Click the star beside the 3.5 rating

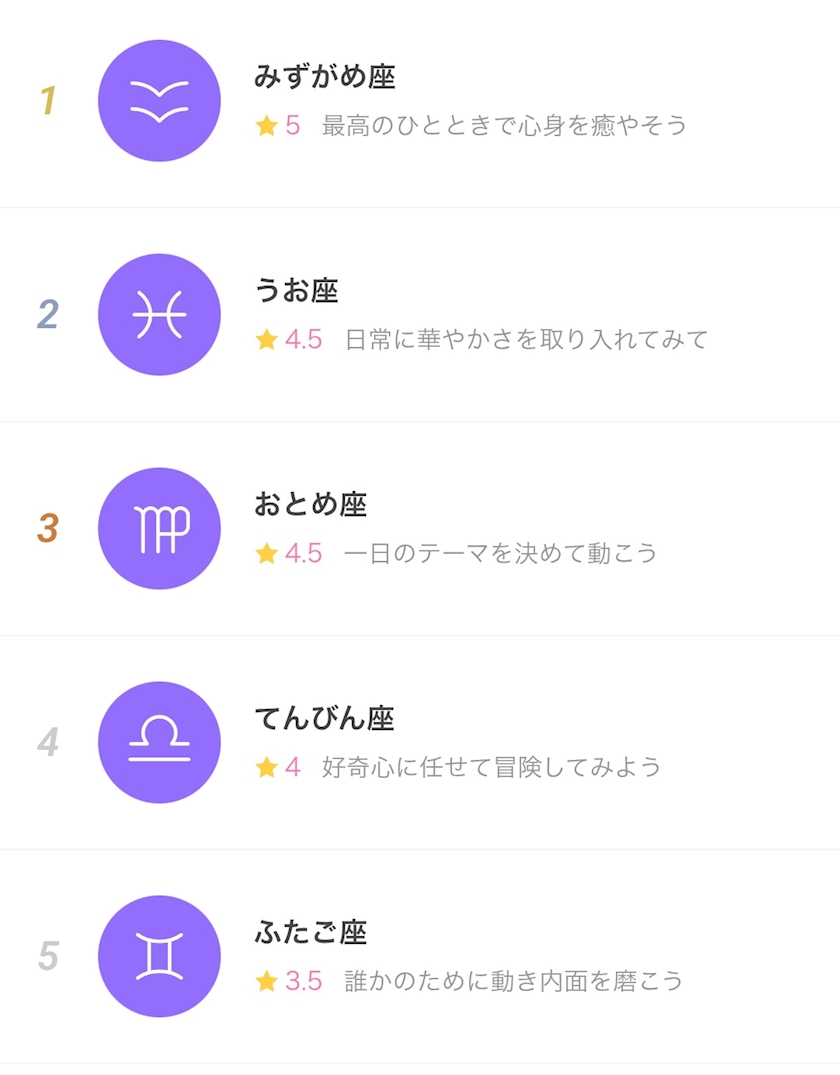(x=266, y=982)
